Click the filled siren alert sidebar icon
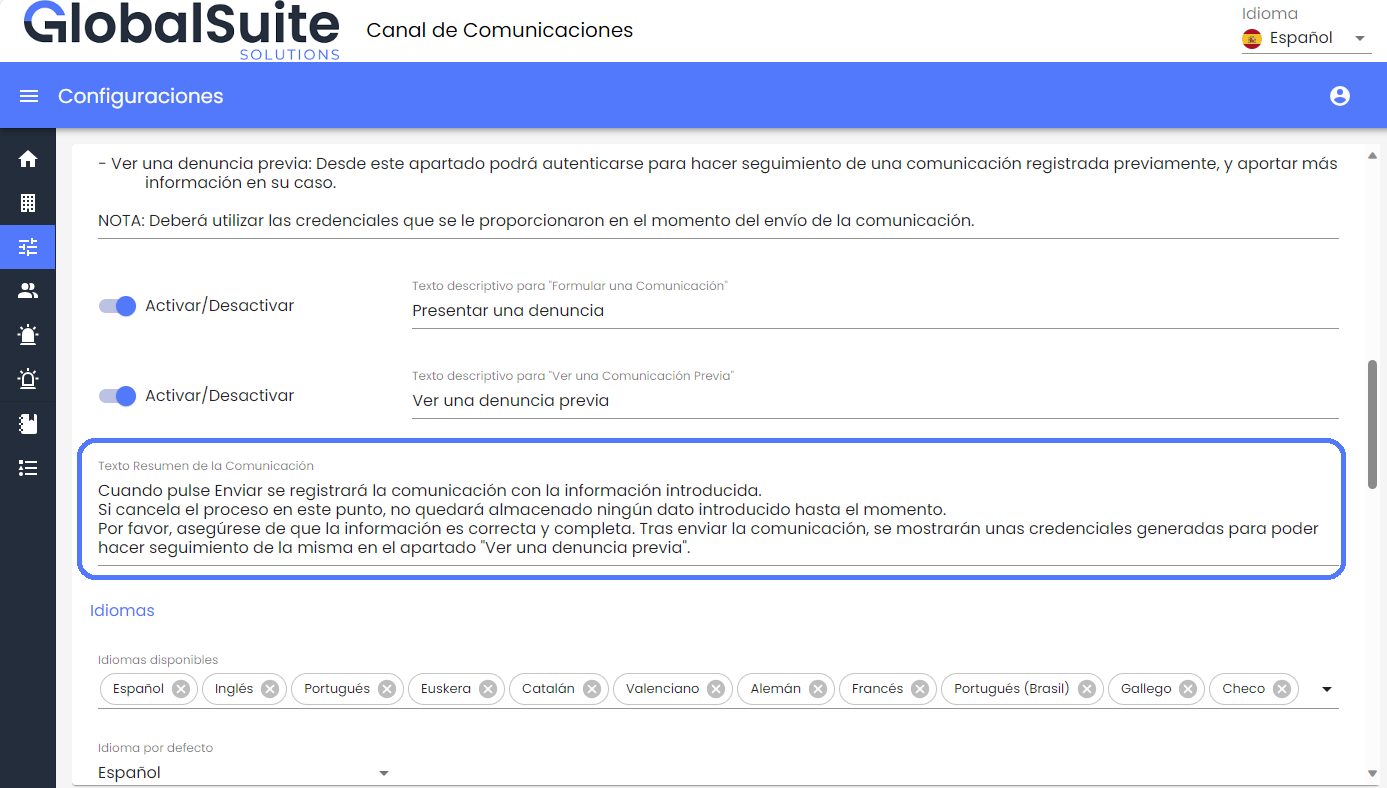This screenshot has width=1387, height=788. coord(28,335)
